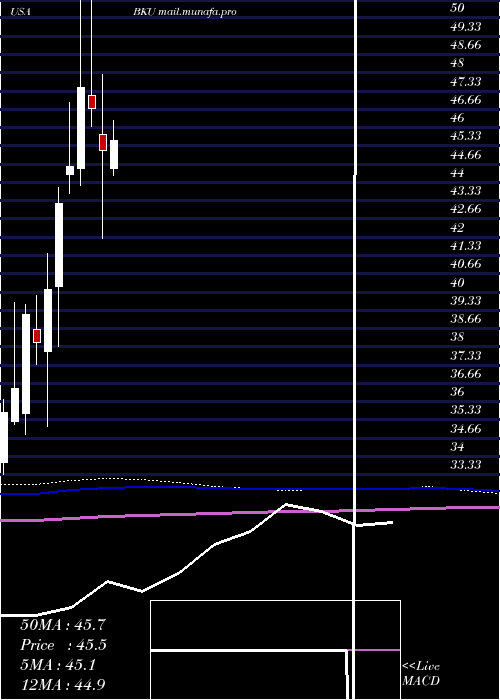Click the red candlestick near 38

coord(37,336)
